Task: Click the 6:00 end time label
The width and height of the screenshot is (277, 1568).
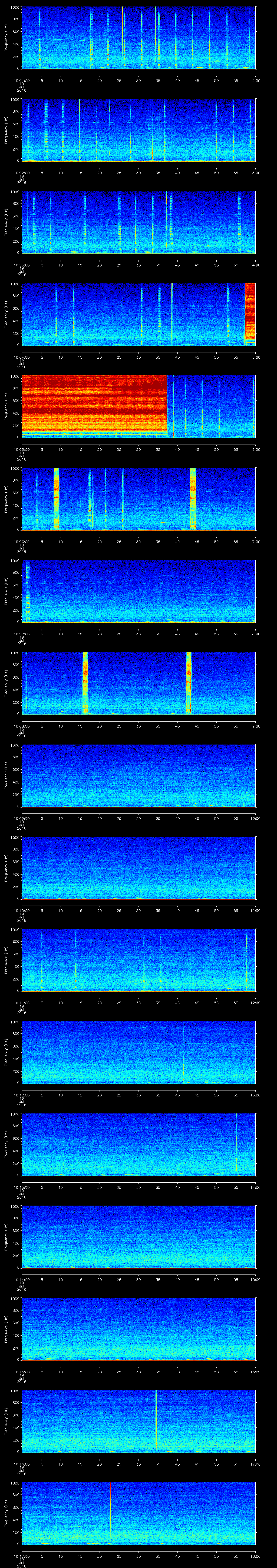Action: click(x=256, y=449)
